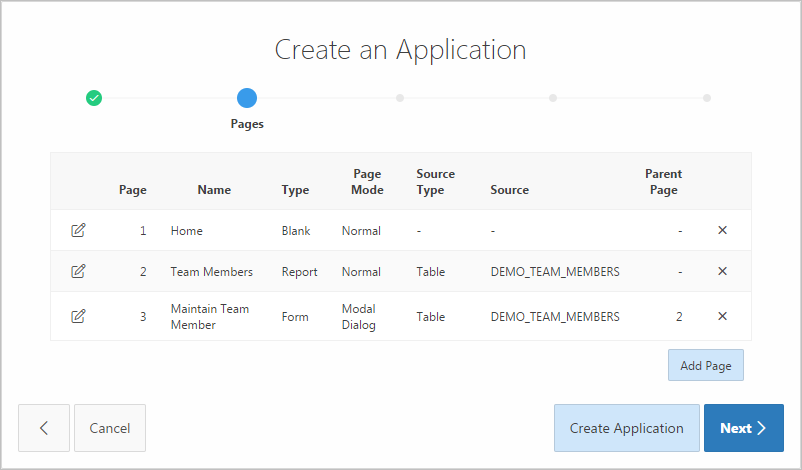This screenshot has height=470, width=802.
Task: Edit the Team Members page row
Action: coord(78,272)
